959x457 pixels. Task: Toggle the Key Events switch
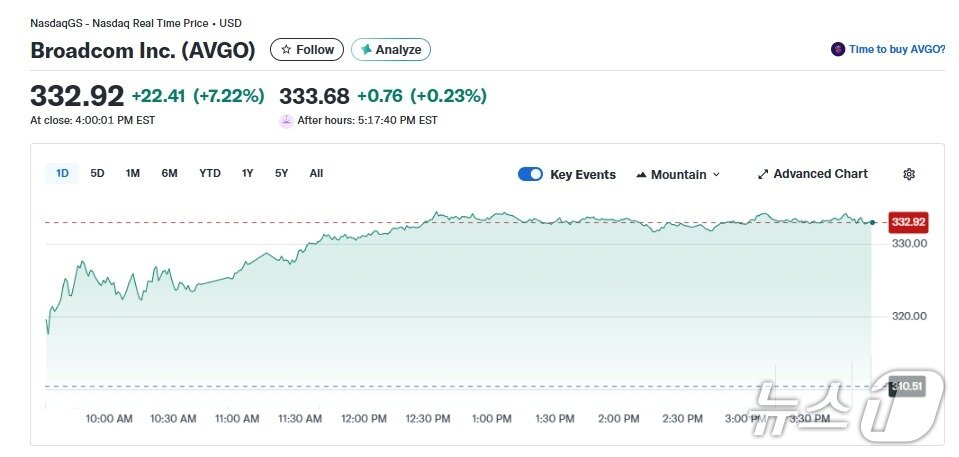click(530, 174)
